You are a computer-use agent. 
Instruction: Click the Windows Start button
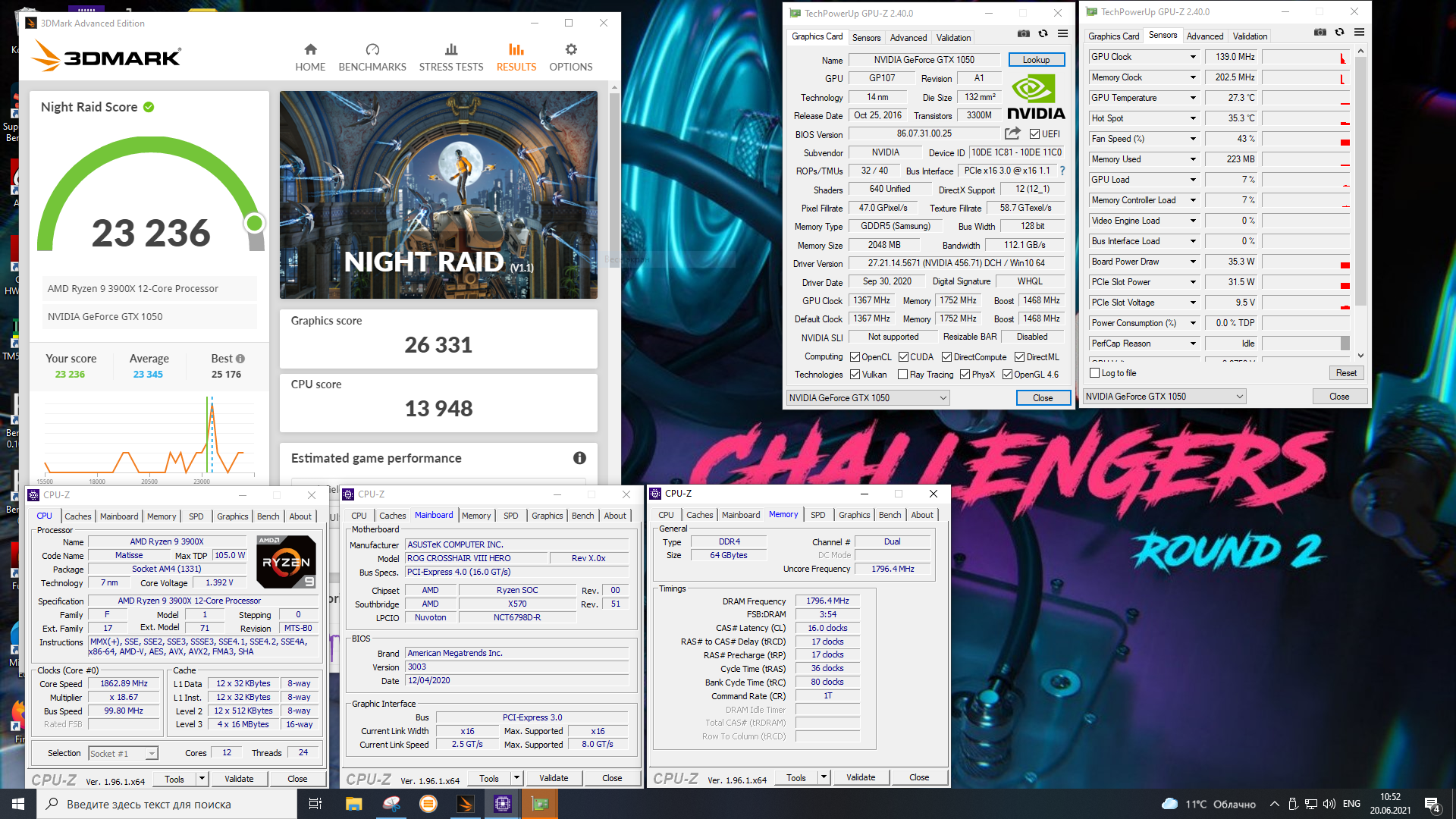tap(18, 804)
